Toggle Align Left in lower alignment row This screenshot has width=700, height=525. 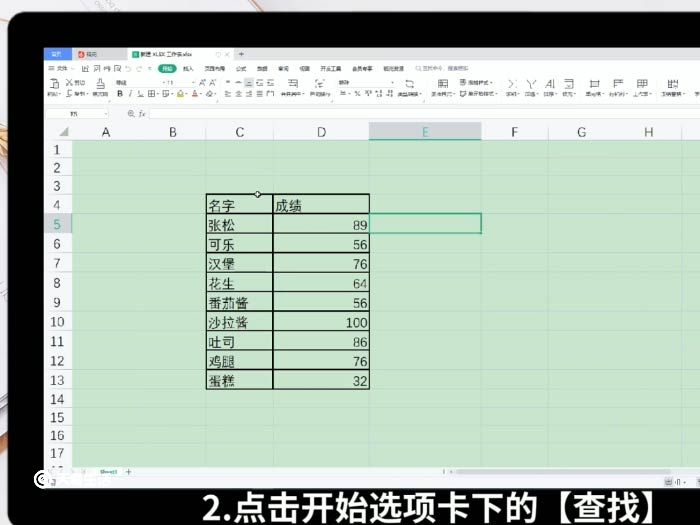pos(228,94)
